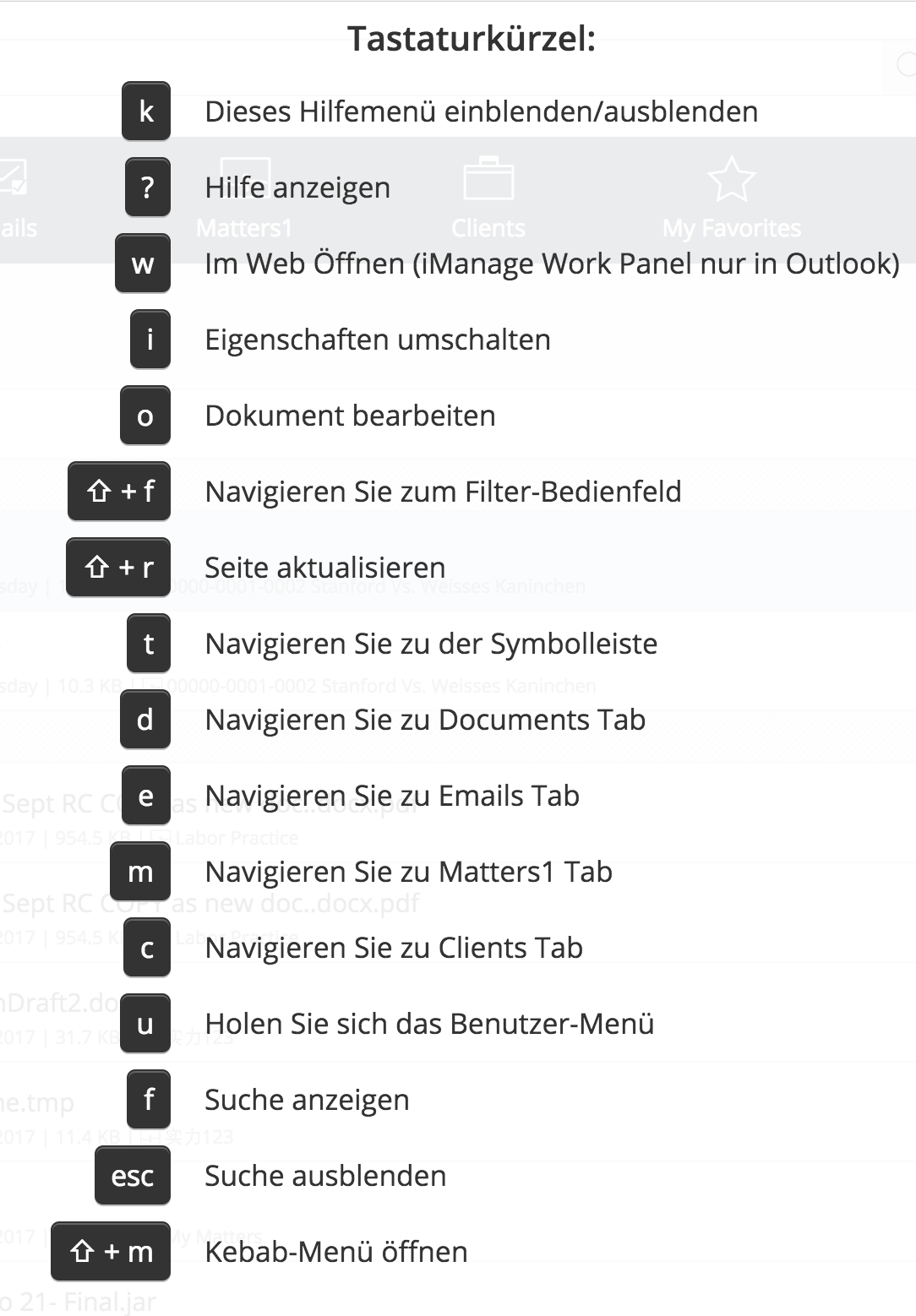This screenshot has height=1316, width=916.
Task: Toggle the 't' Symbolleiste shortcut key
Action: point(149,644)
